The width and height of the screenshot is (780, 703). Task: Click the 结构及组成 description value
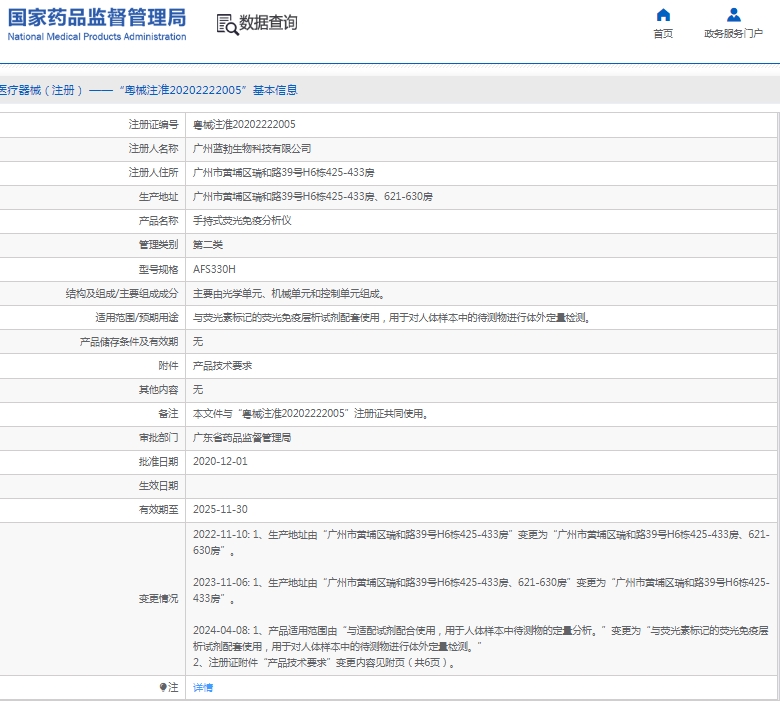click(290, 294)
